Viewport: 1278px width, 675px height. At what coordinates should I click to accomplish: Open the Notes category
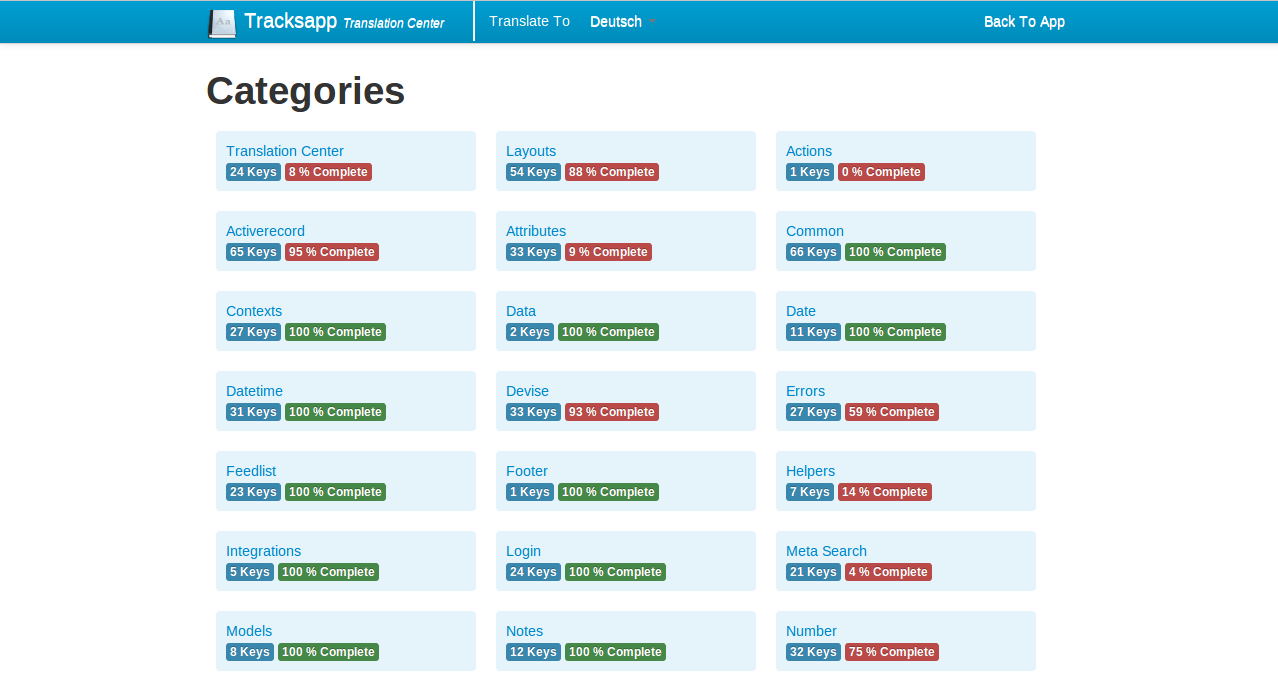(x=525, y=631)
